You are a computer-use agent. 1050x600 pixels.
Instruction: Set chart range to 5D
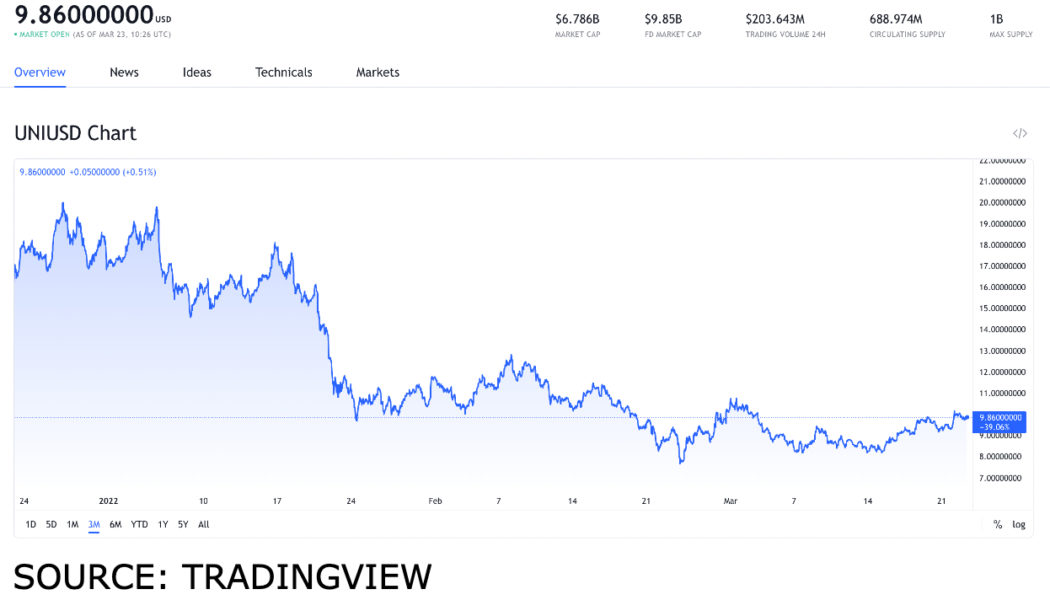(x=51, y=524)
